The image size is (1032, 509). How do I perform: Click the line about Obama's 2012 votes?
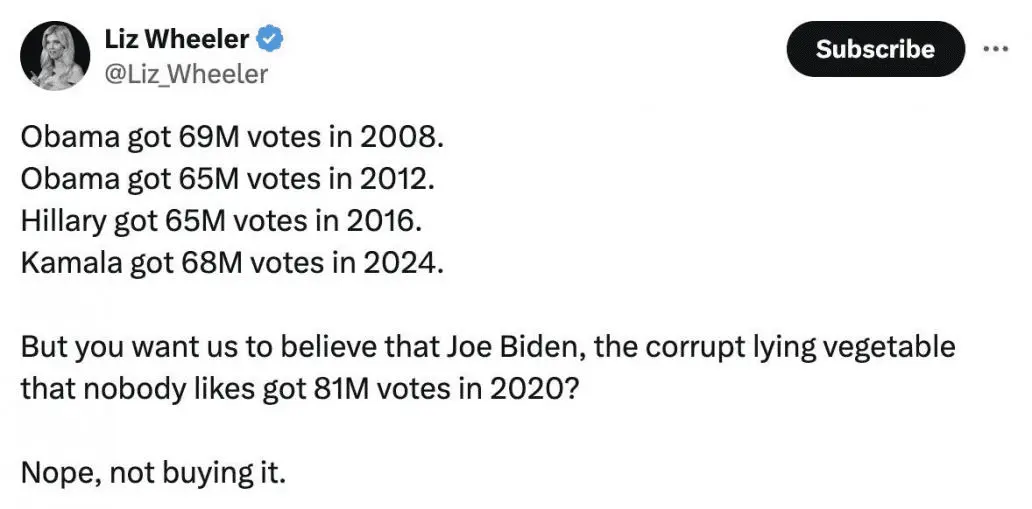coord(229,180)
